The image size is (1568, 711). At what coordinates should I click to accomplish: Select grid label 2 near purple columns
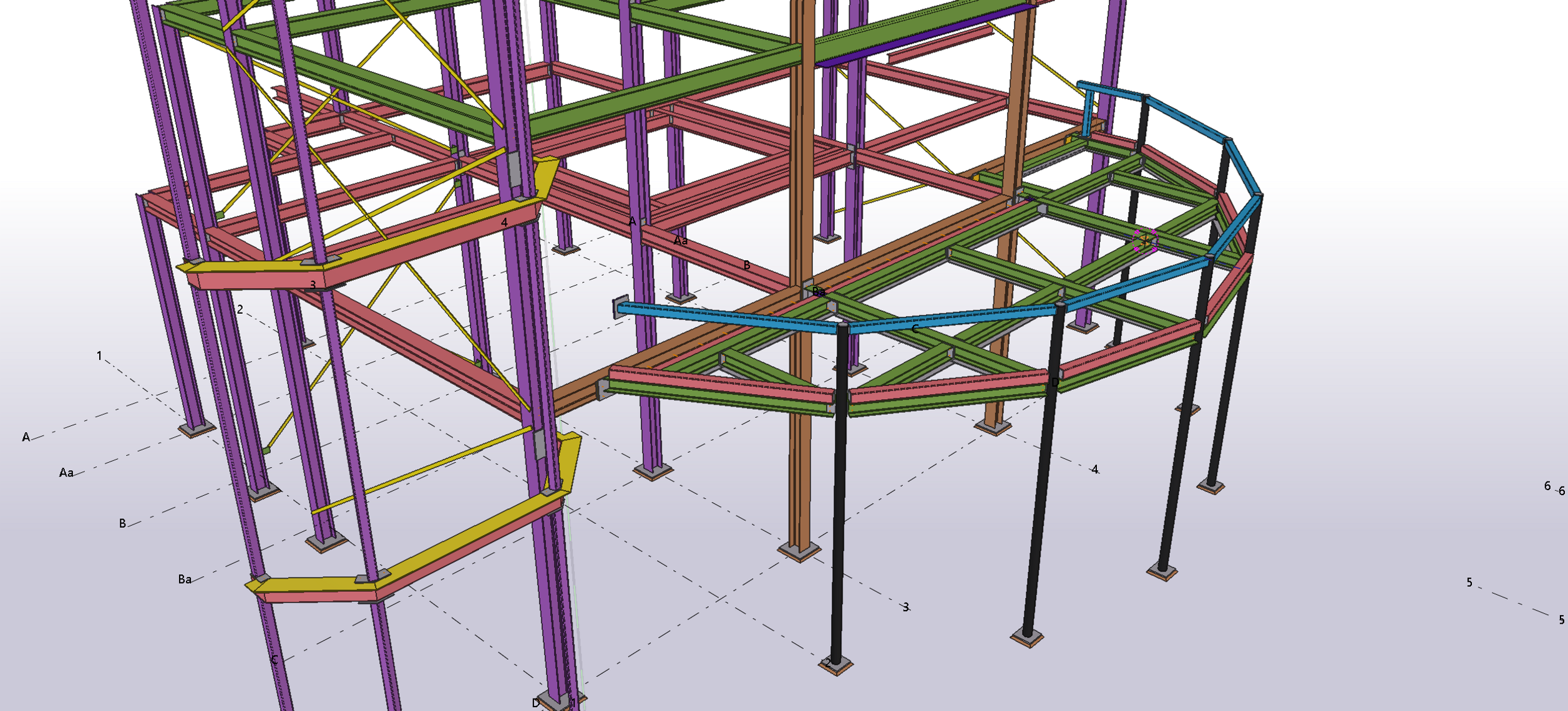coord(240,309)
